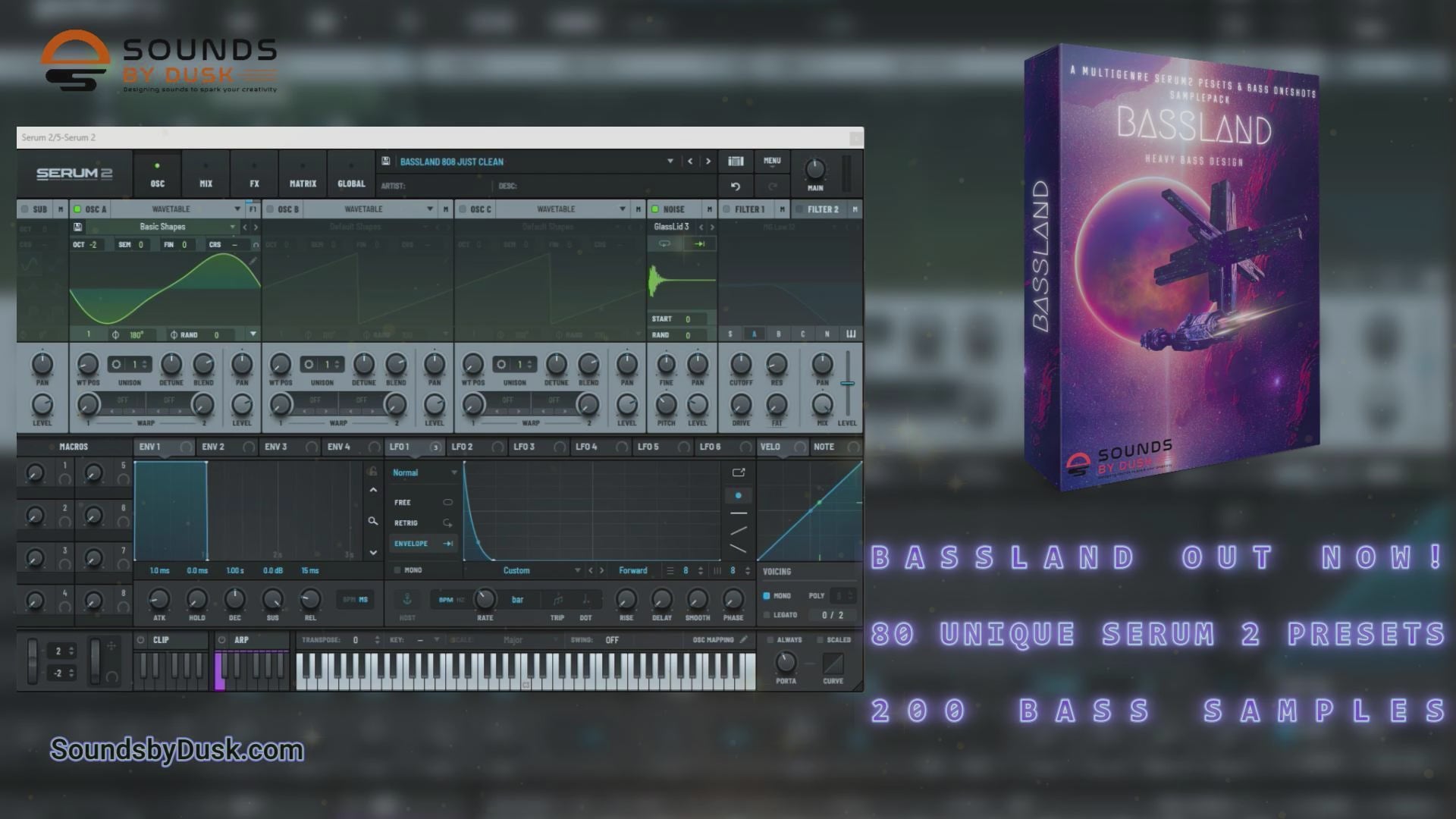The height and width of the screenshot is (819, 1456).
Task: Open the KEY dropdown in the arp bar
Action: pyautogui.click(x=437, y=640)
